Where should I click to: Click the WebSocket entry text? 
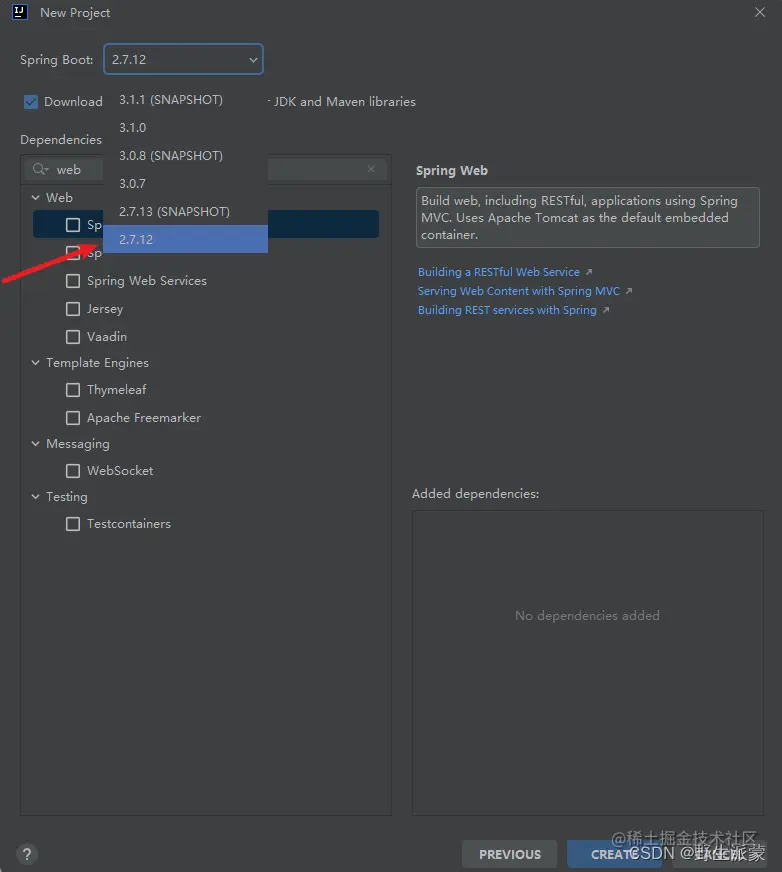[120, 471]
